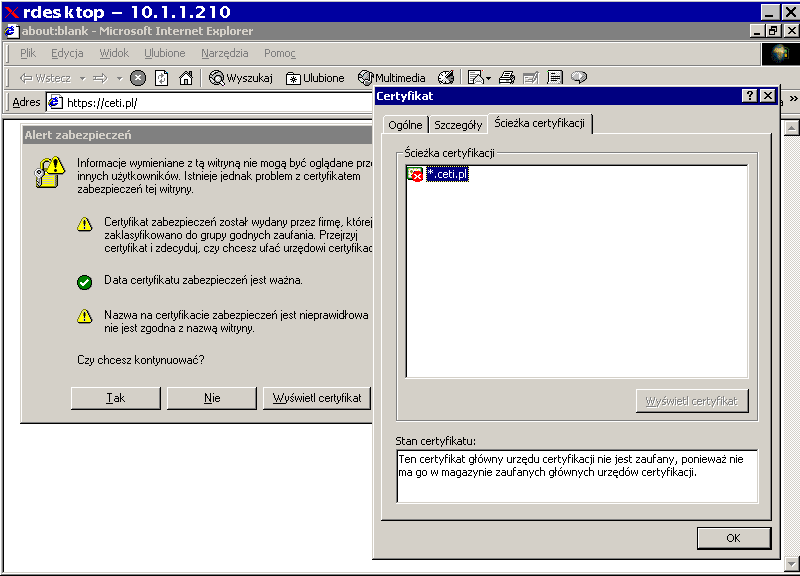Click the rdesktop X icon in the title bar
The height and width of the screenshot is (576, 800).
pyautogui.click(x=11, y=12)
